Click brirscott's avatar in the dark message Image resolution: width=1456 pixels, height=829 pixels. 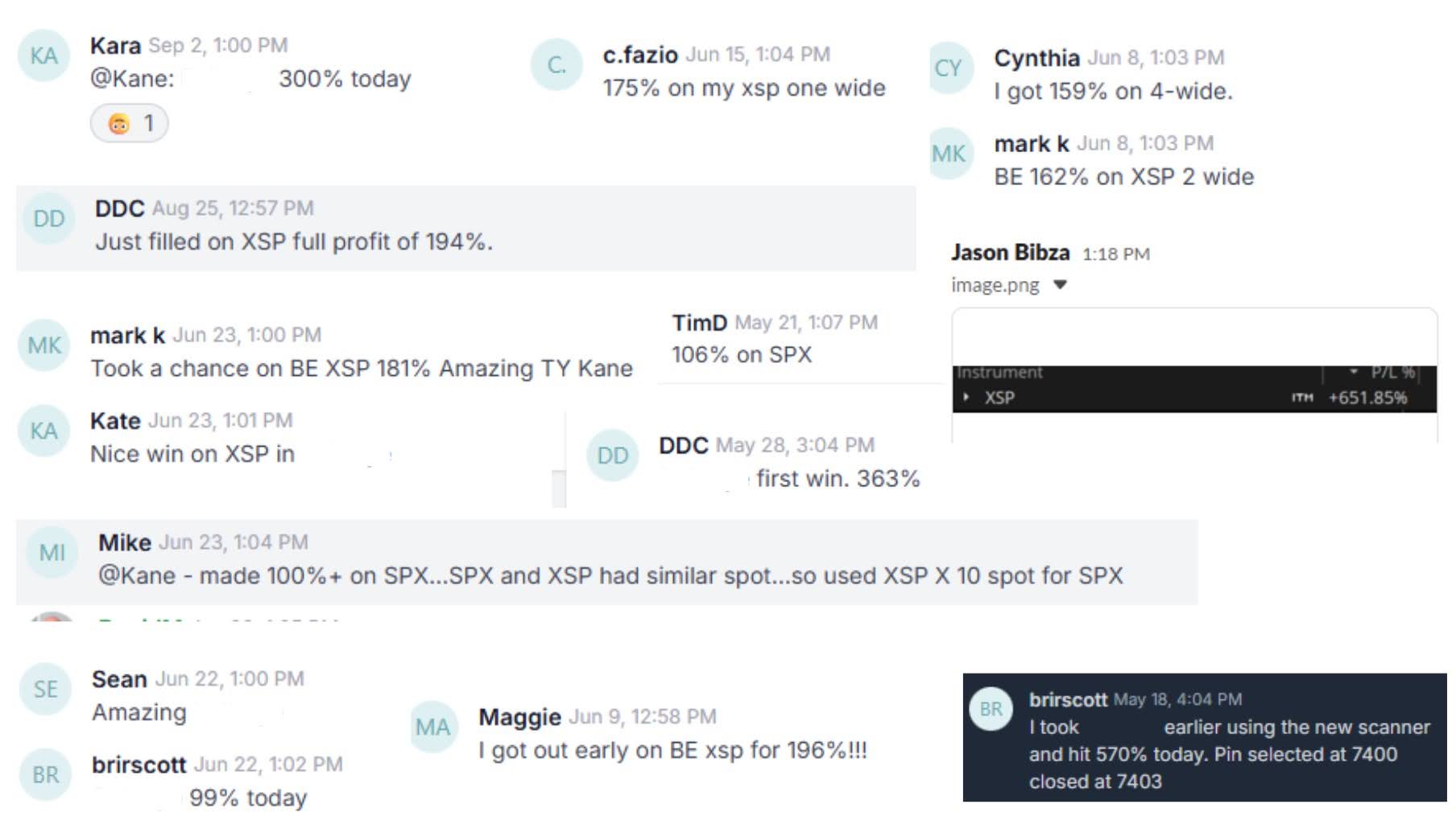tap(991, 708)
